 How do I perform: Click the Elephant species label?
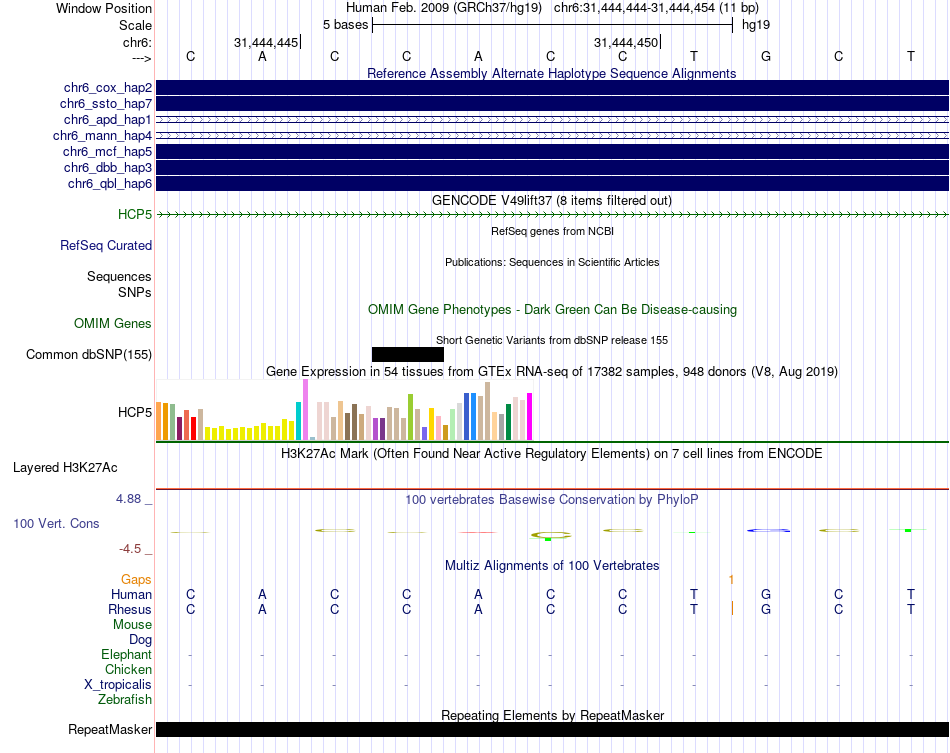click(x=126, y=655)
